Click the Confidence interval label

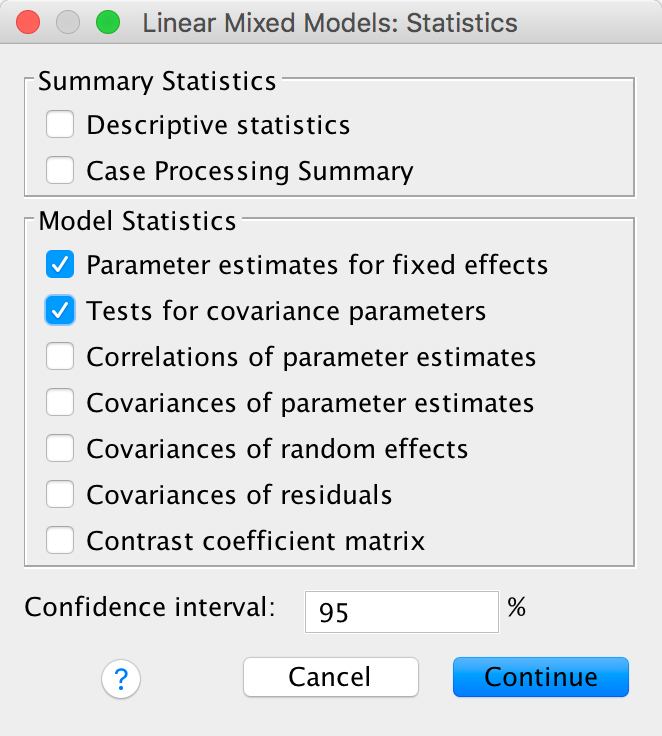point(149,608)
